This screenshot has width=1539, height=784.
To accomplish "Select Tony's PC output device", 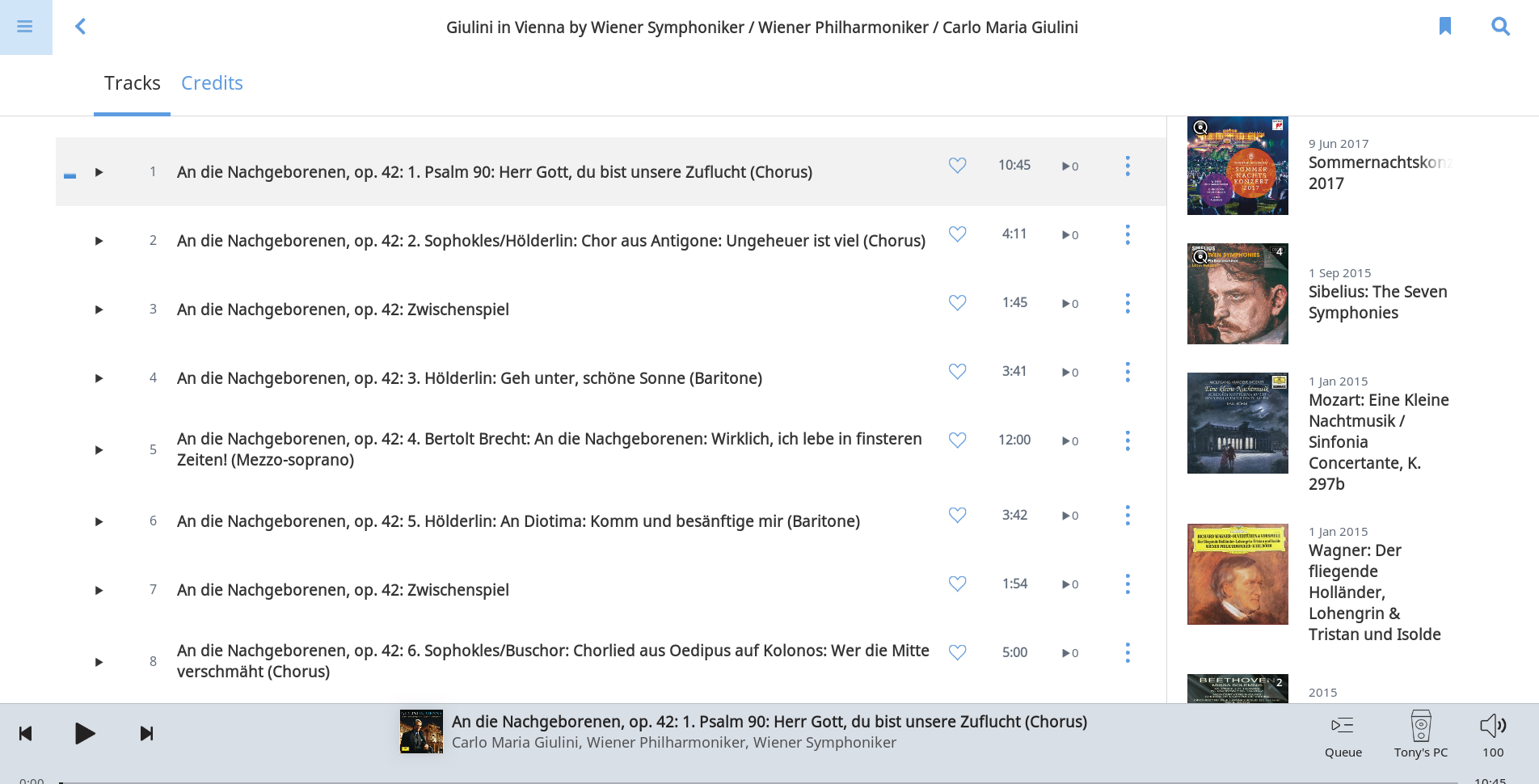I will (1421, 735).
